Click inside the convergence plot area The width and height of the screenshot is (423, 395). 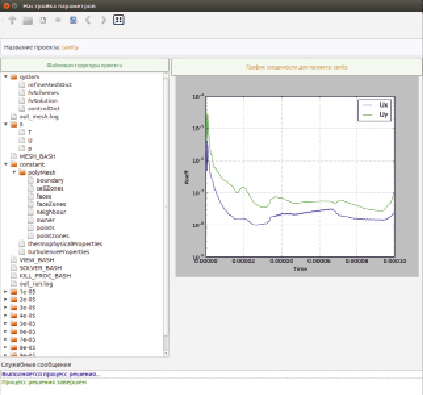coord(300,177)
